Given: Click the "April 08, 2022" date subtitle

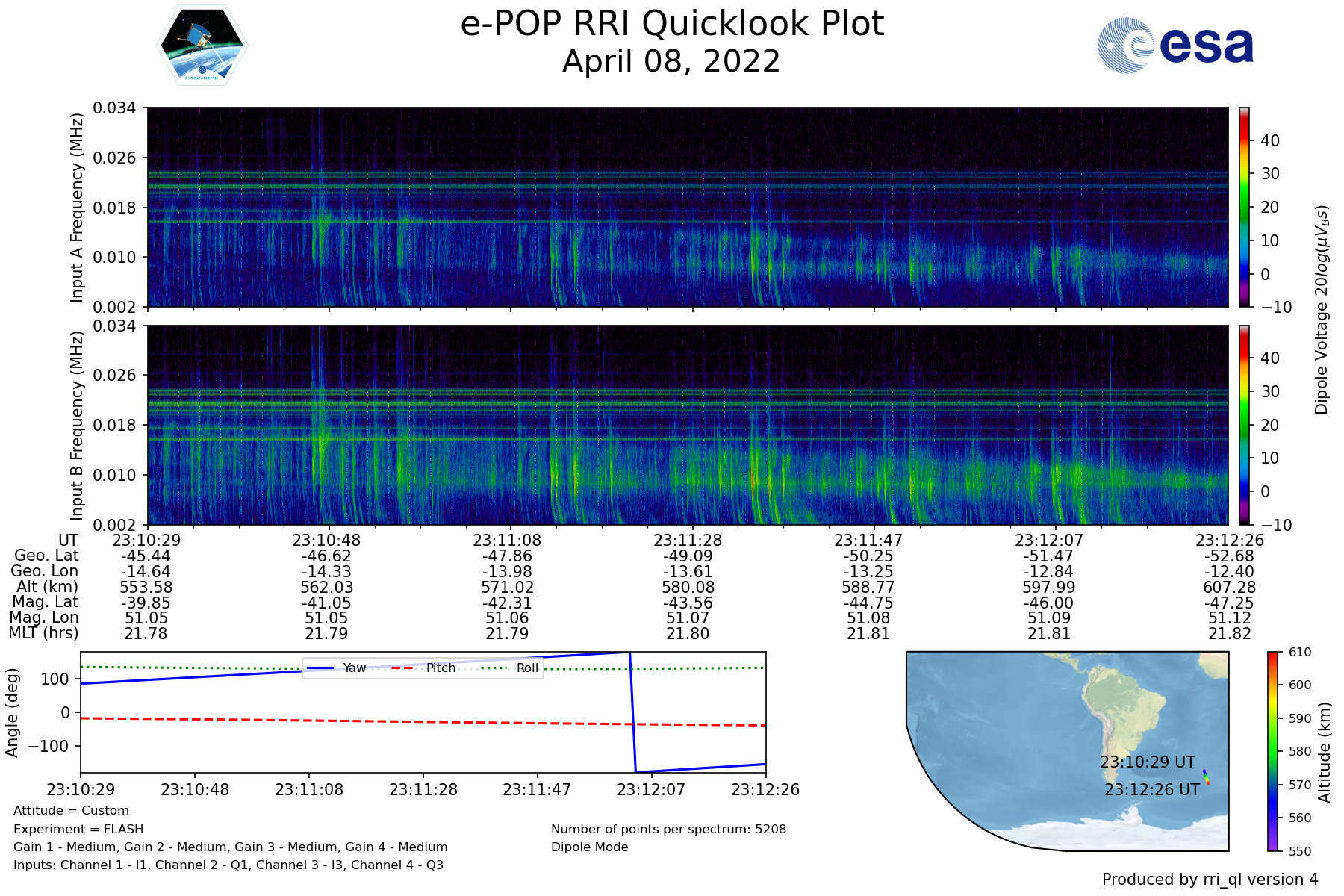Looking at the screenshot, I should tap(671, 61).
